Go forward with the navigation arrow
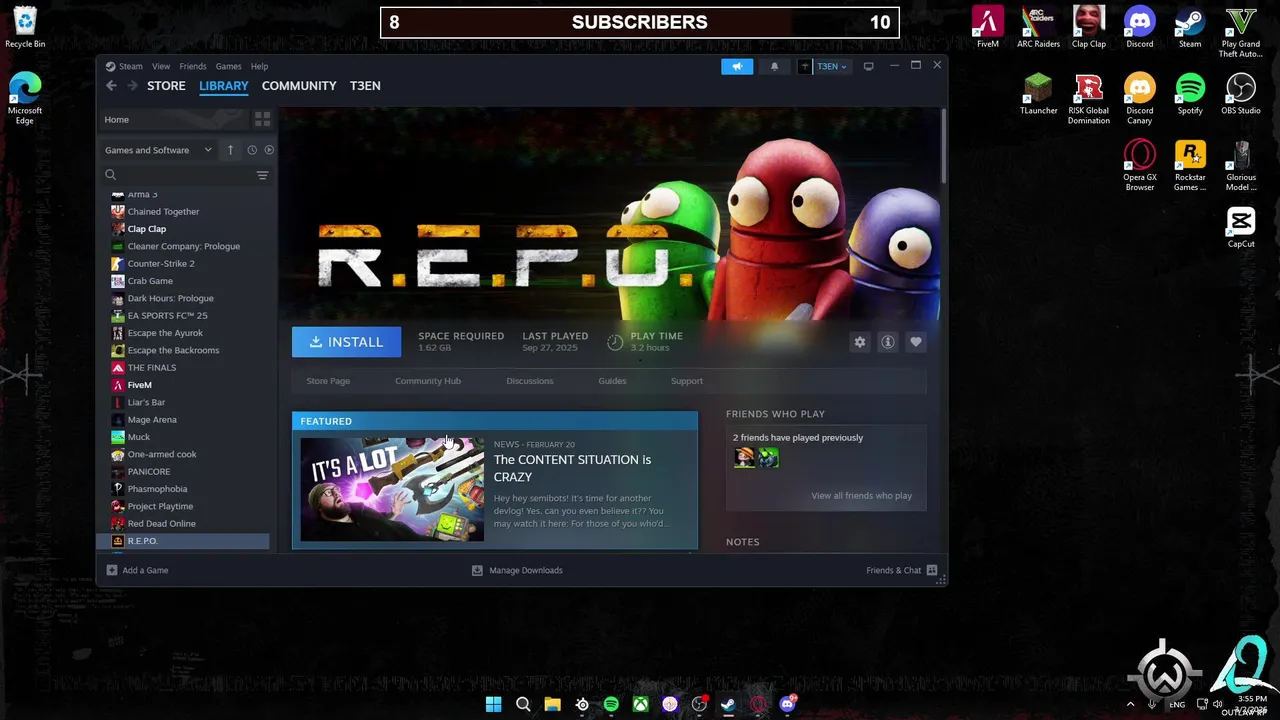The height and width of the screenshot is (720, 1280). point(132,86)
